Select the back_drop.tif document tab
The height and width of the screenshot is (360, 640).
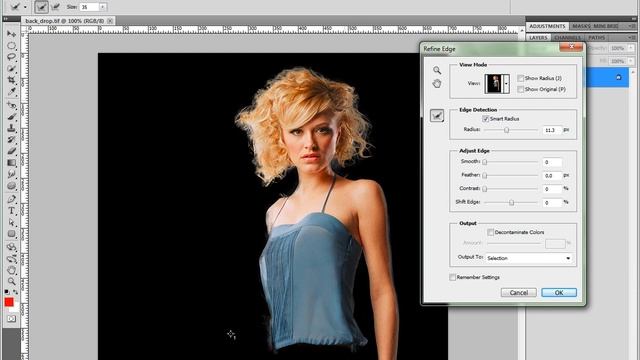(64, 20)
